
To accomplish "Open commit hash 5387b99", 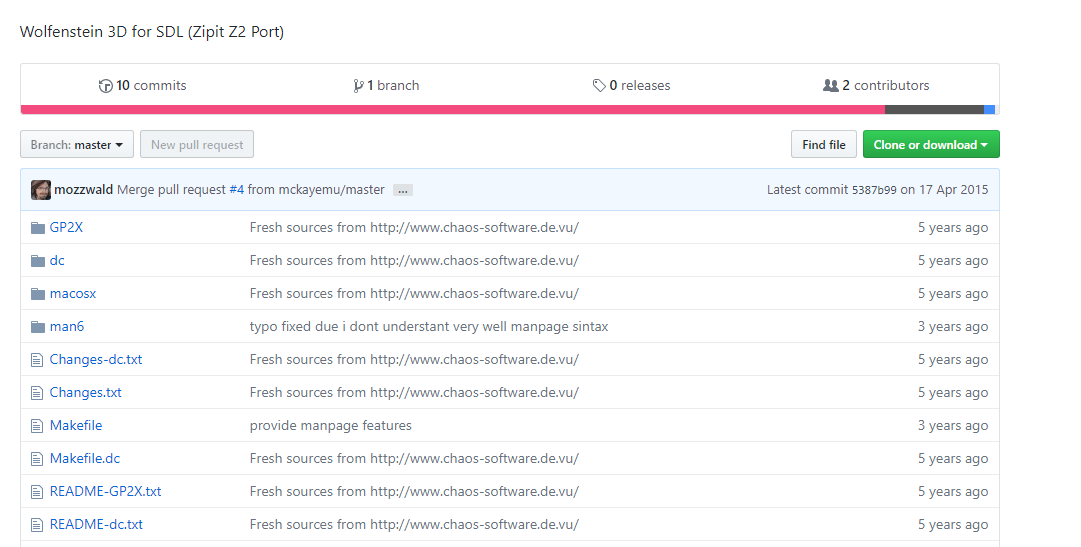I will tap(874, 190).
